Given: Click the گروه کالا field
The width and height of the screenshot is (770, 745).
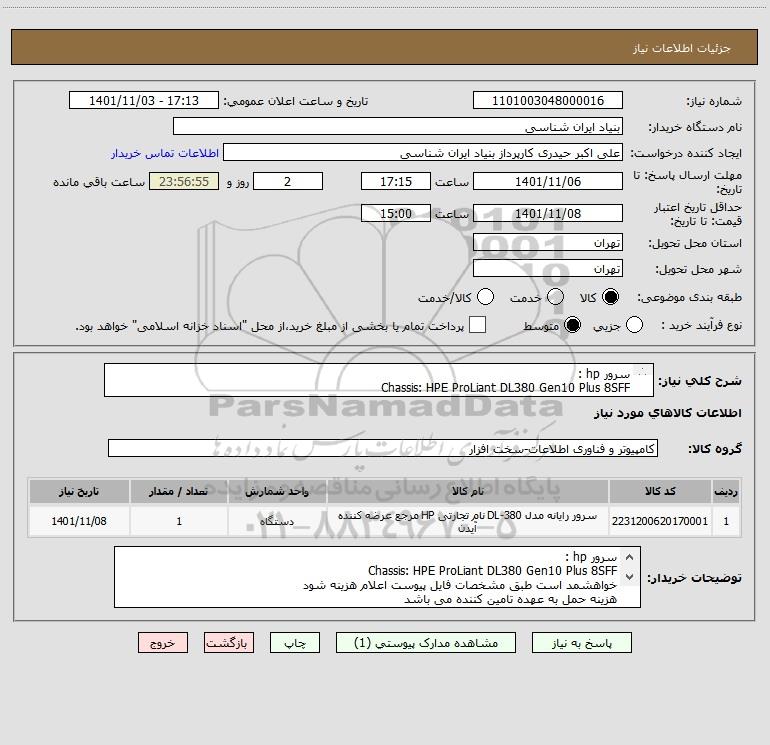Looking at the screenshot, I should 383,448.
